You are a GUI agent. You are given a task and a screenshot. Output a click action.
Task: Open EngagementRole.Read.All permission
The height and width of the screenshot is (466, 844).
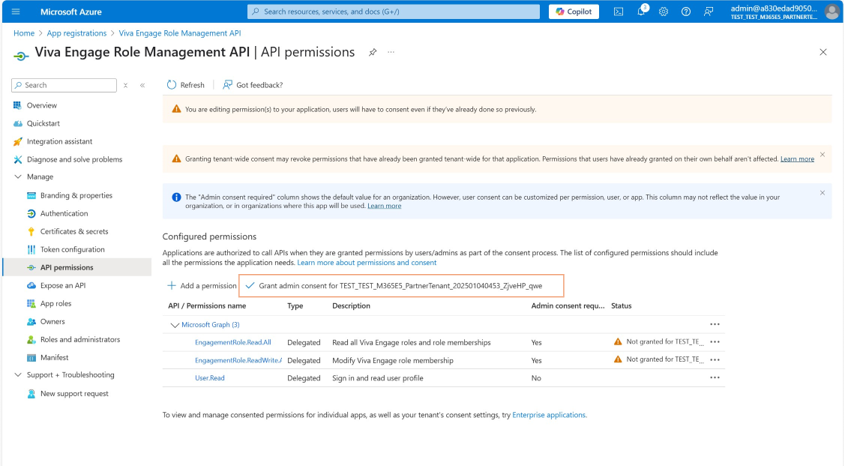pyautogui.click(x=233, y=342)
